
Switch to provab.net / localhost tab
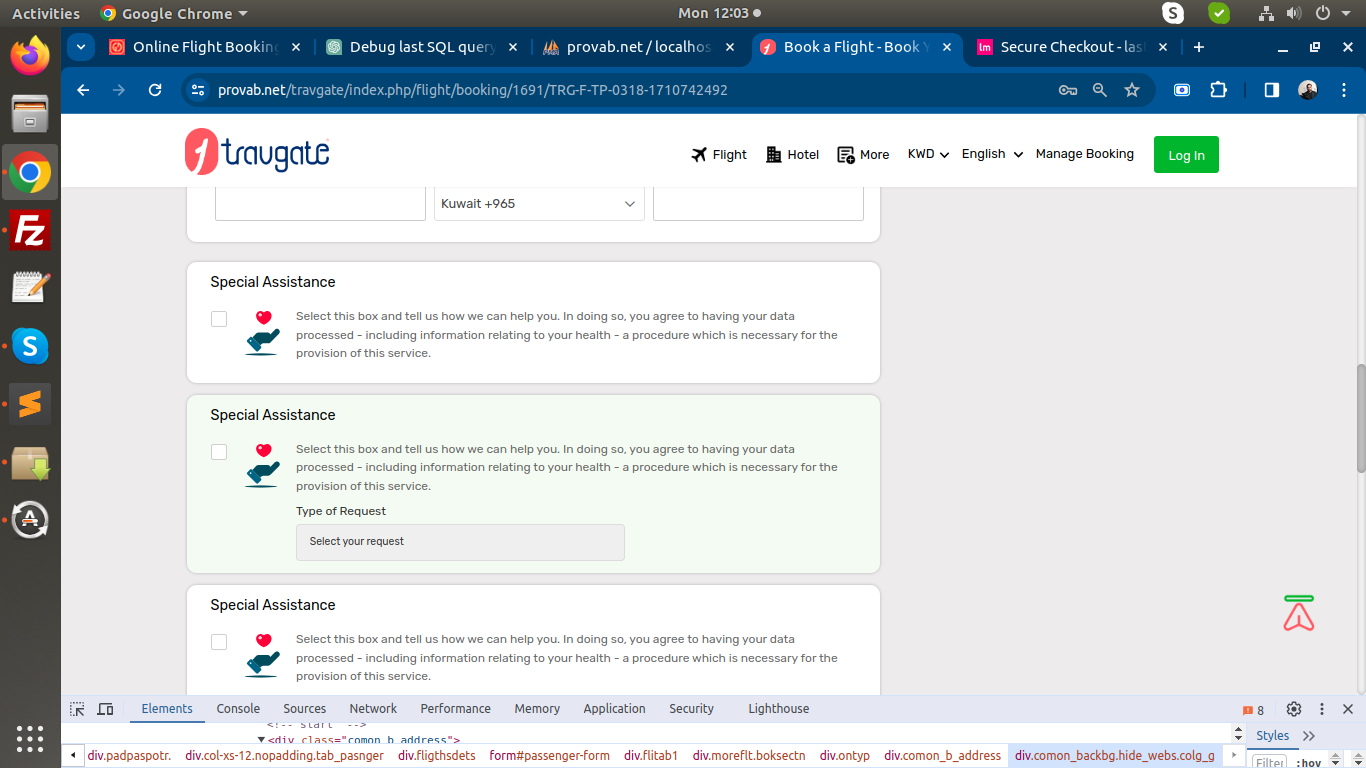[639, 47]
